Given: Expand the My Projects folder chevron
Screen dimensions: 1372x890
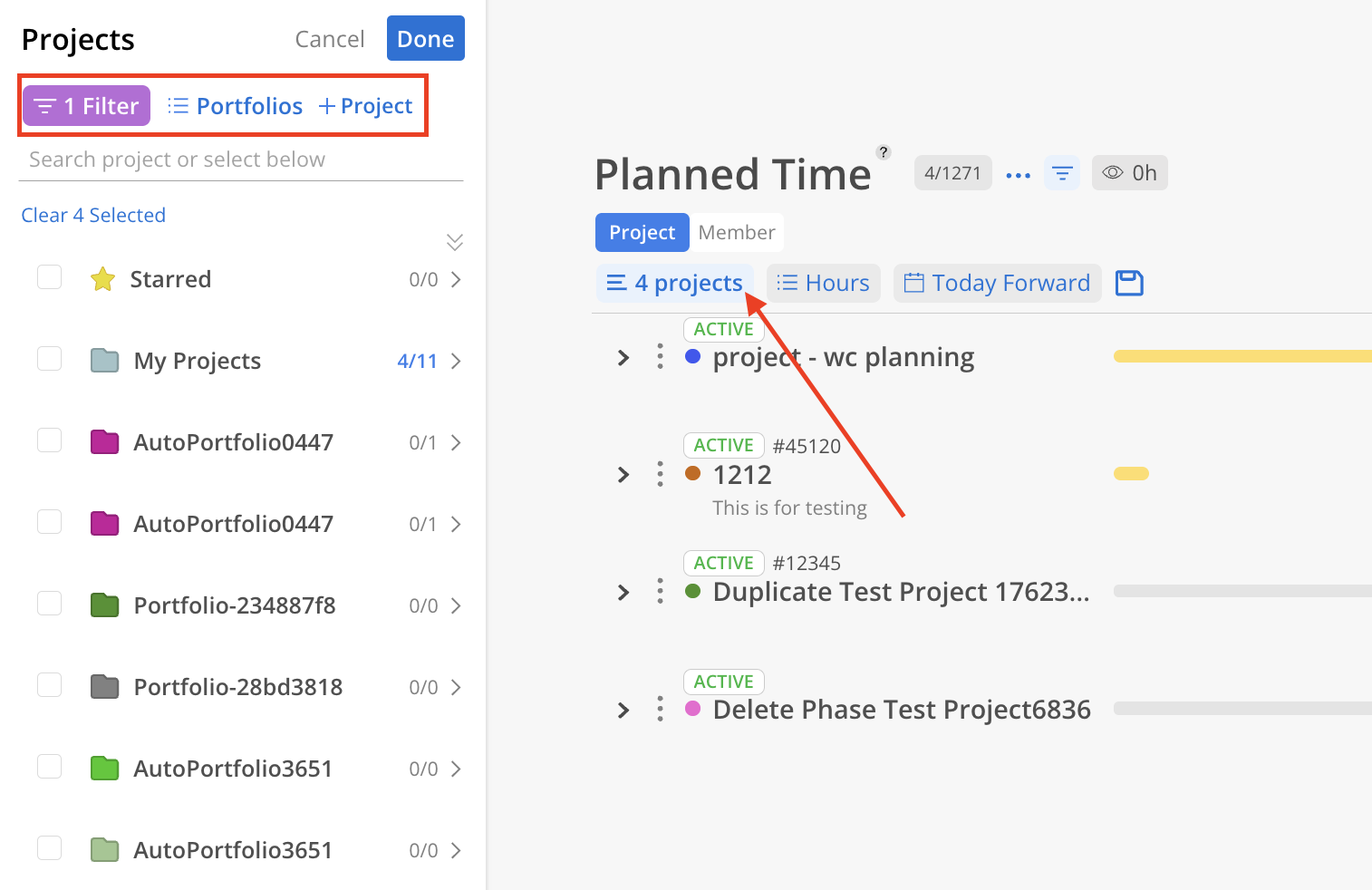Looking at the screenshot, I should pyautogui.click(x=456, y=362).
